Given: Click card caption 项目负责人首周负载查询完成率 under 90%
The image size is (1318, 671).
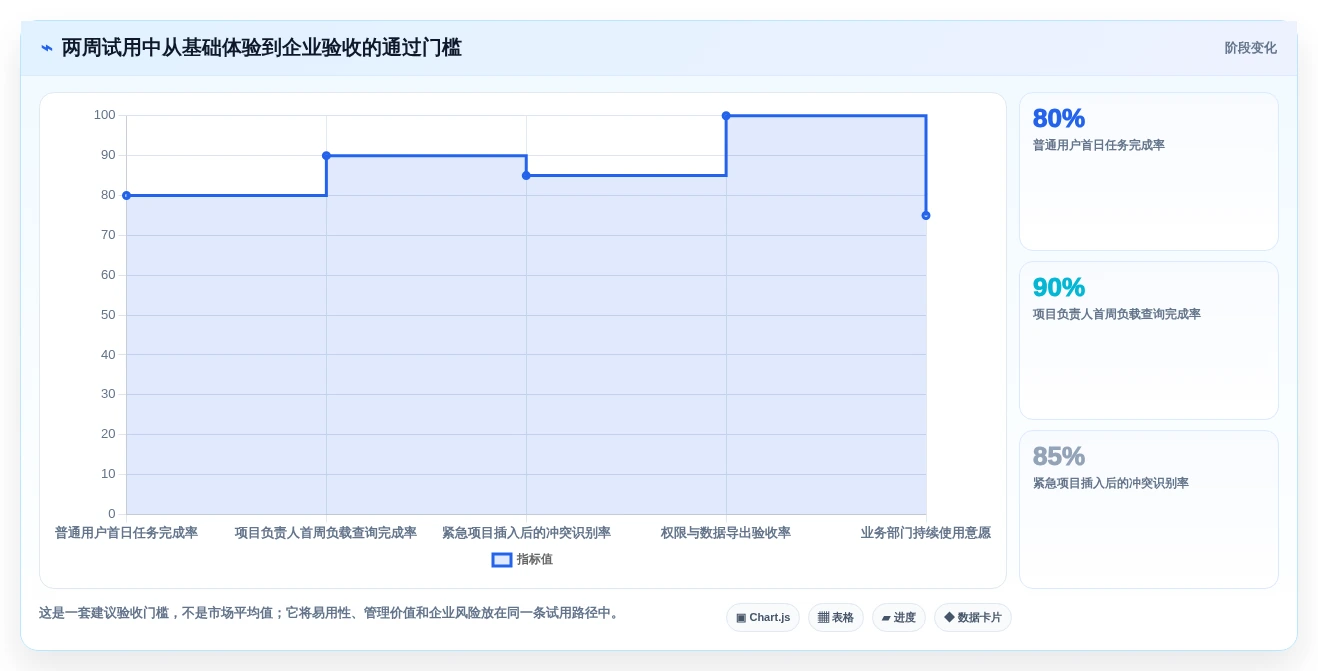Looking at the screenshot, I should (1117, 314).
